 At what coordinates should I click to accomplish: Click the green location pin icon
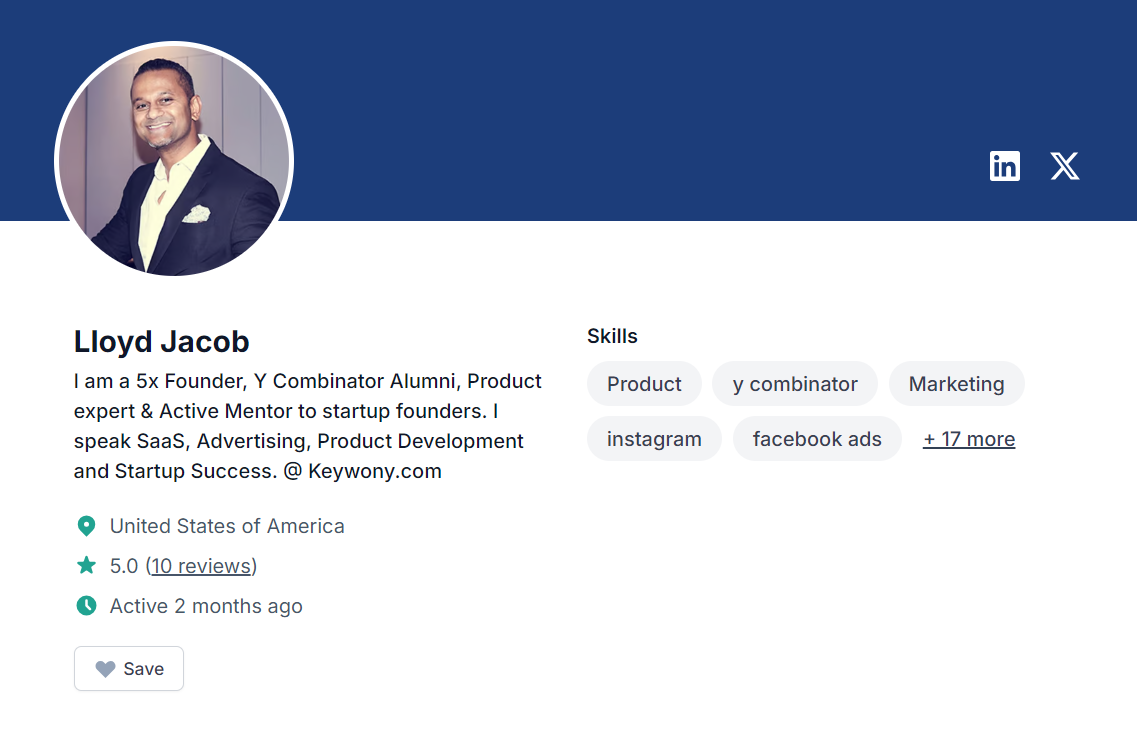[86, 526]
